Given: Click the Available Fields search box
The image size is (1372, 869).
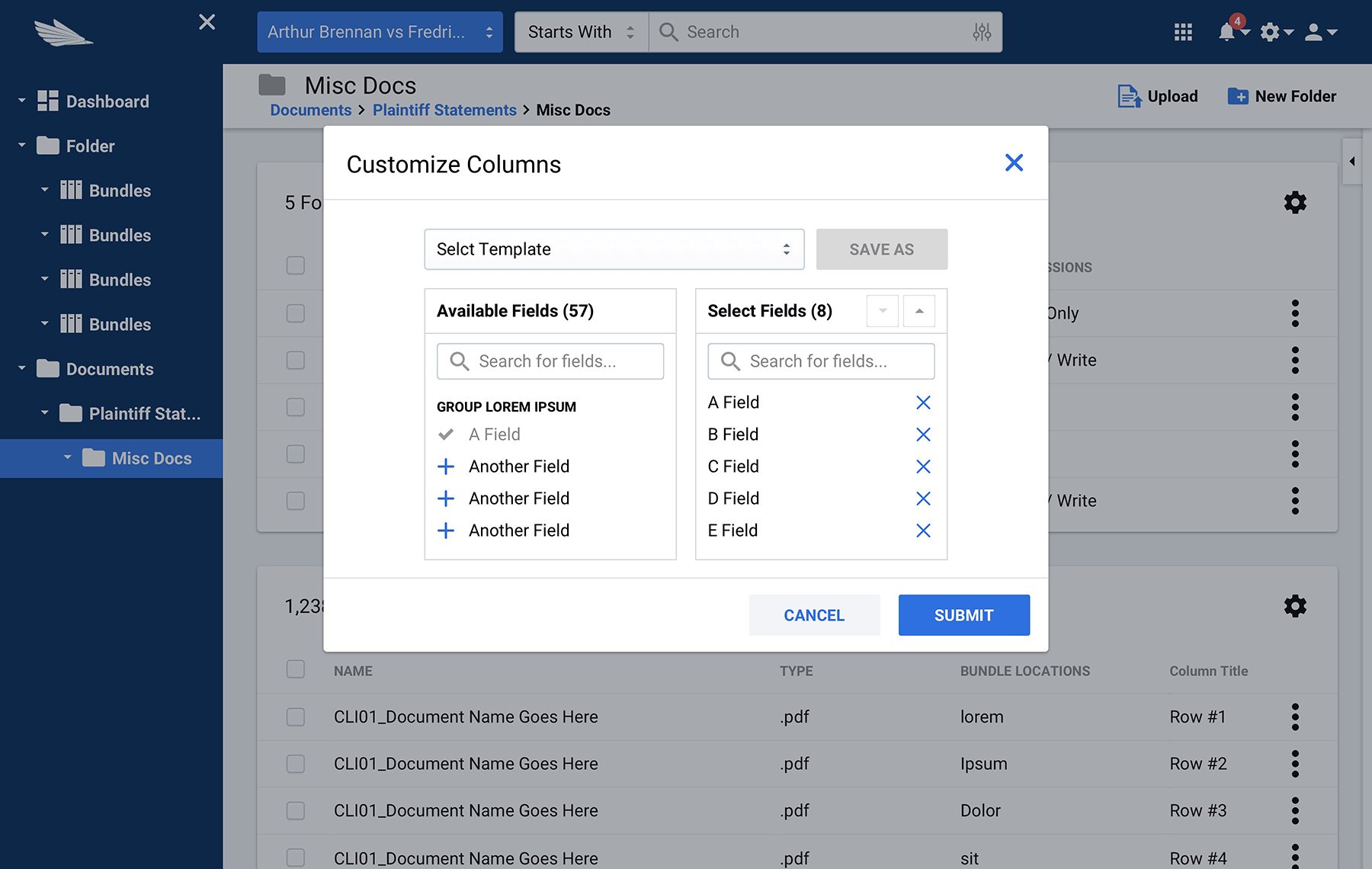Looking at the screenshot, I should [550, 361].
